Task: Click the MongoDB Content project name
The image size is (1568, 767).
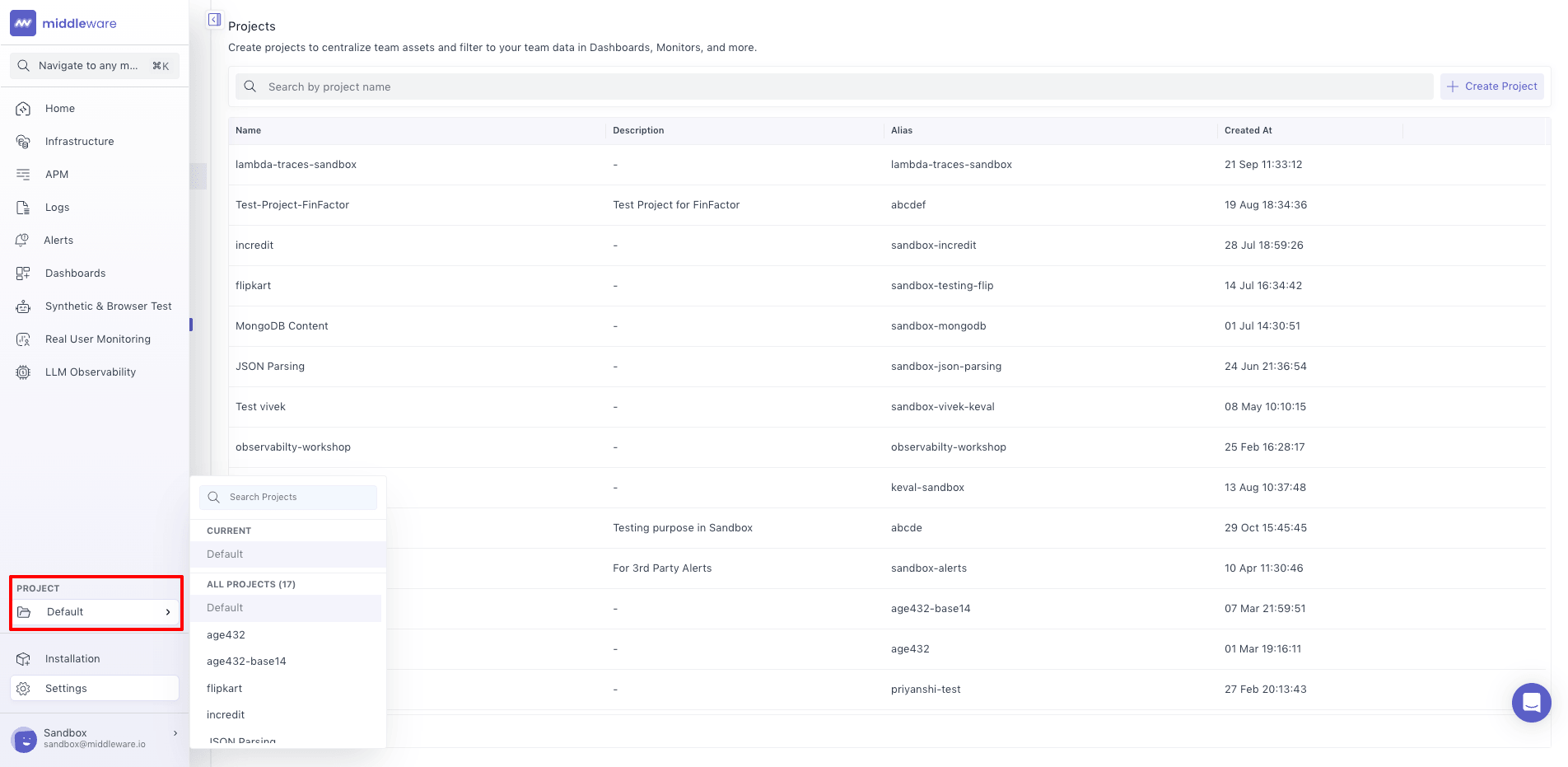Action: pyautogui.click(x=282, y=326)
